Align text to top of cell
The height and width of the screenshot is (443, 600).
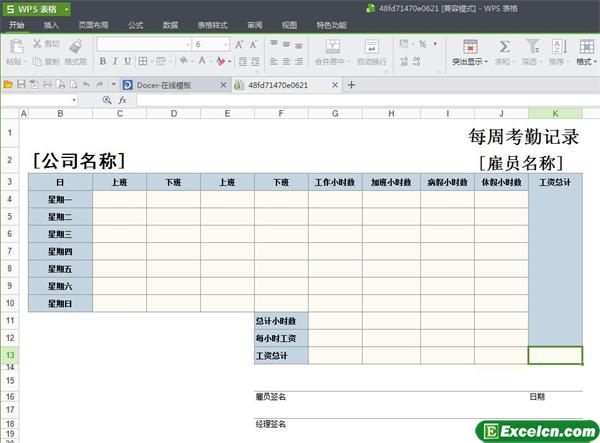click(274, 44)
